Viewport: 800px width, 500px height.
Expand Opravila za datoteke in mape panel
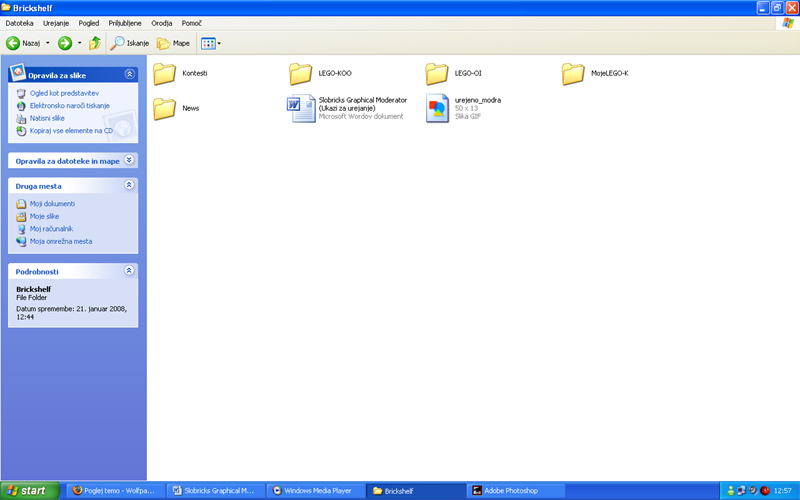click(x=130, y=160)
